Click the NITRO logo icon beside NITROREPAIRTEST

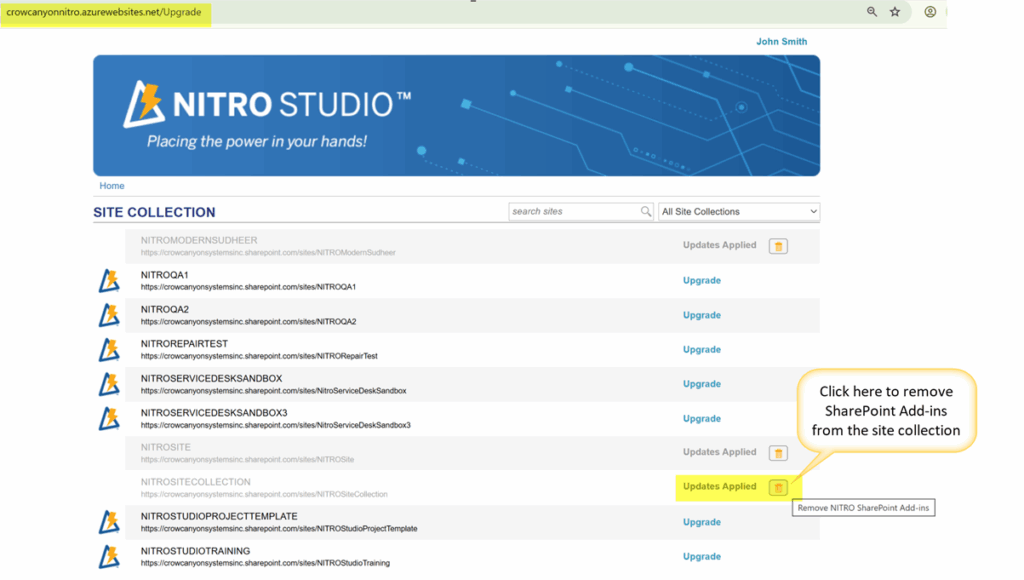109,350
